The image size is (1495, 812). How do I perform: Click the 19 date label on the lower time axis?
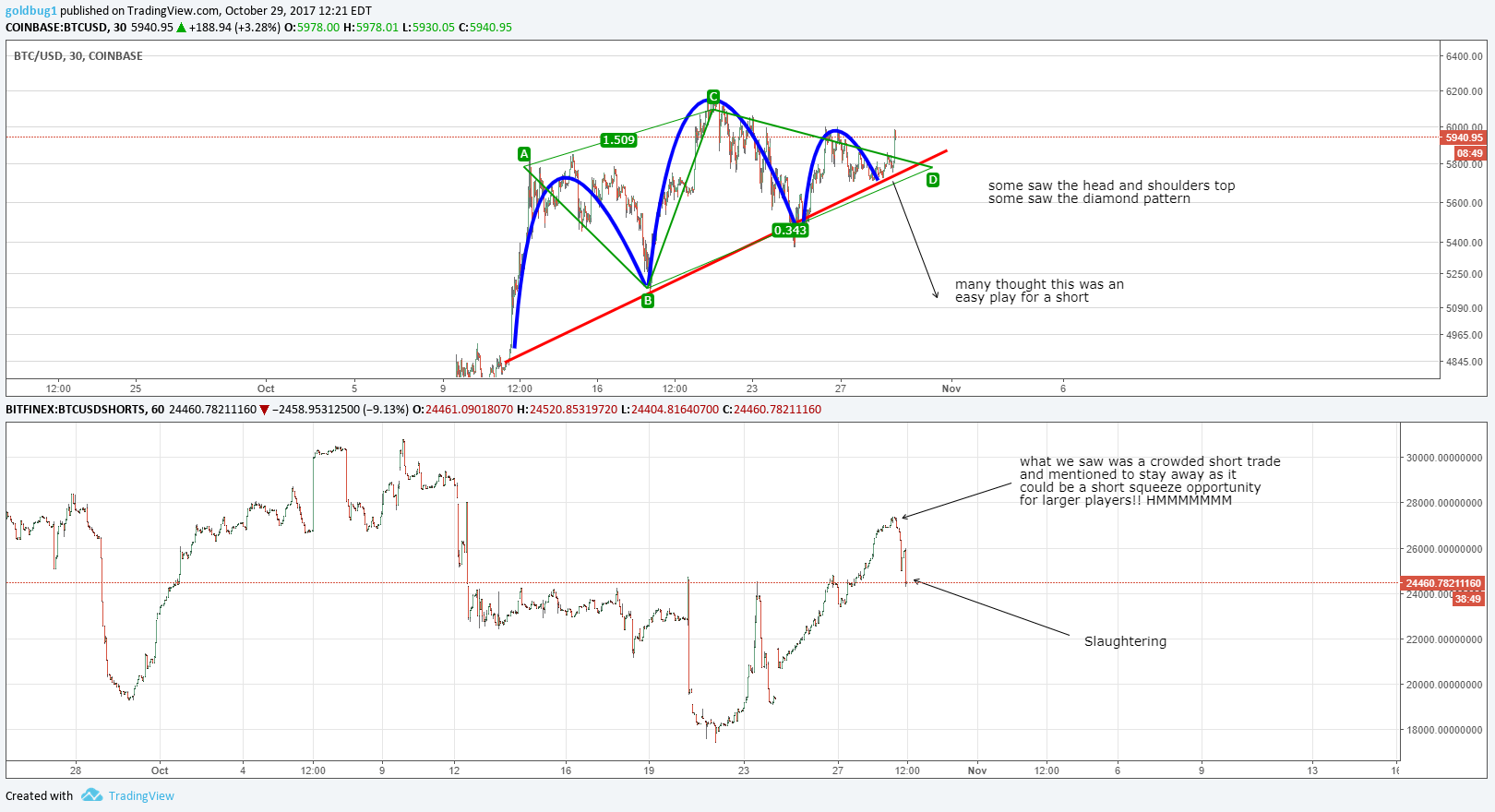click(649, 770)
